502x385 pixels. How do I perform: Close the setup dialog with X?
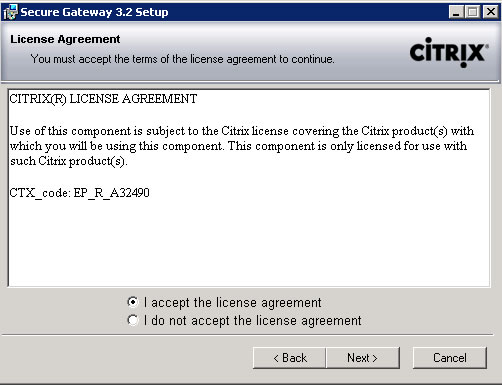tap(491, 12)
